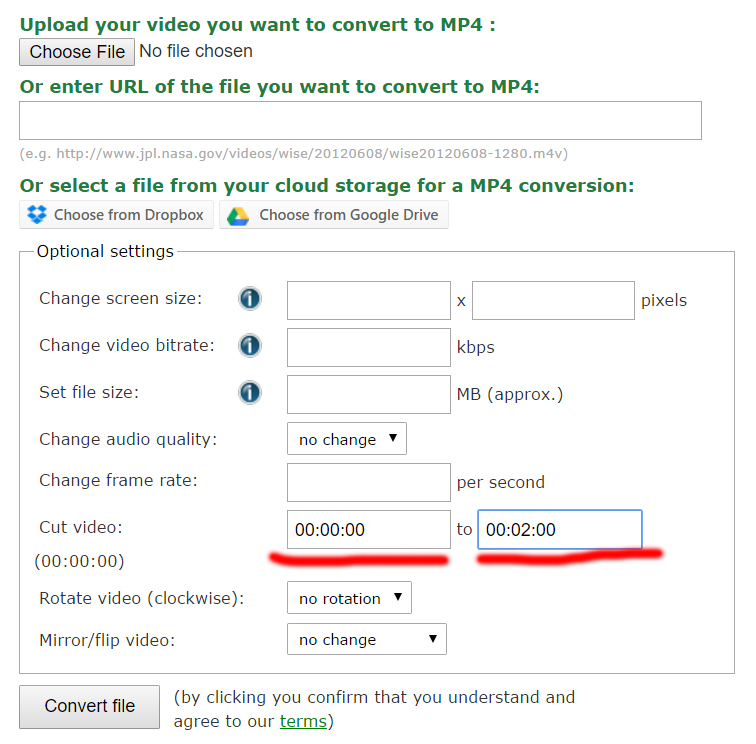This screenshot has height=744, width=756.
Task: Click the Convert file button
Action: click(x=89, y=706)
